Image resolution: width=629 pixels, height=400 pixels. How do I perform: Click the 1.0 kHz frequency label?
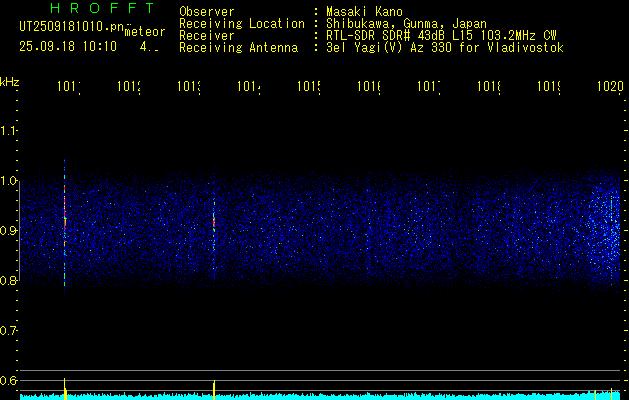10,181
